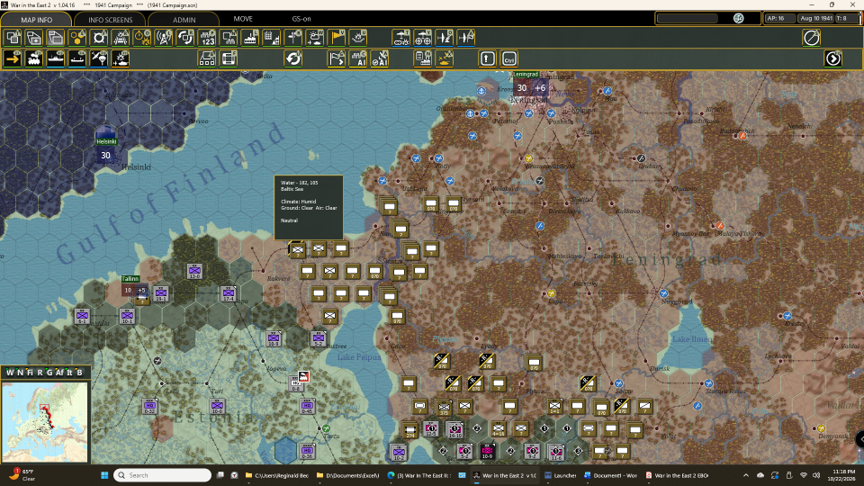864x486 pixels.
Task: Open the ADMIN tab
Action: (x=184, y=19)
